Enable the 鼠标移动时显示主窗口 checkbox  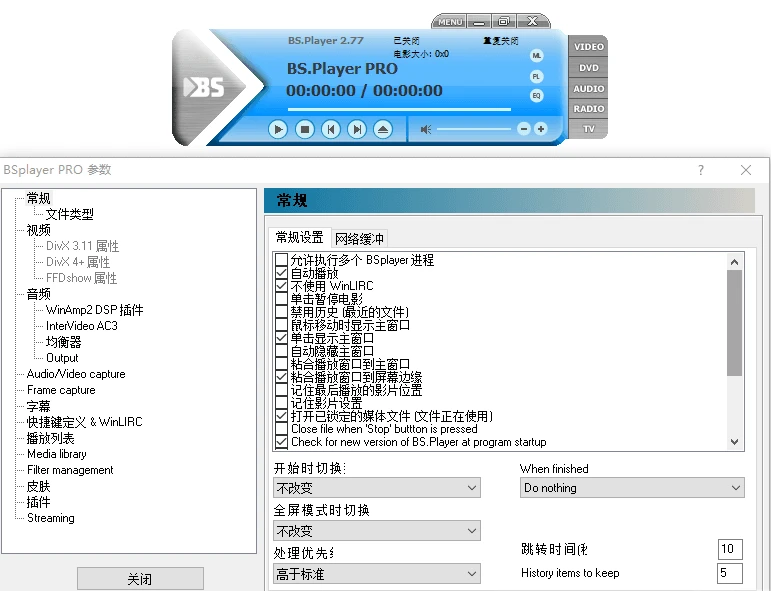point(281,325)
